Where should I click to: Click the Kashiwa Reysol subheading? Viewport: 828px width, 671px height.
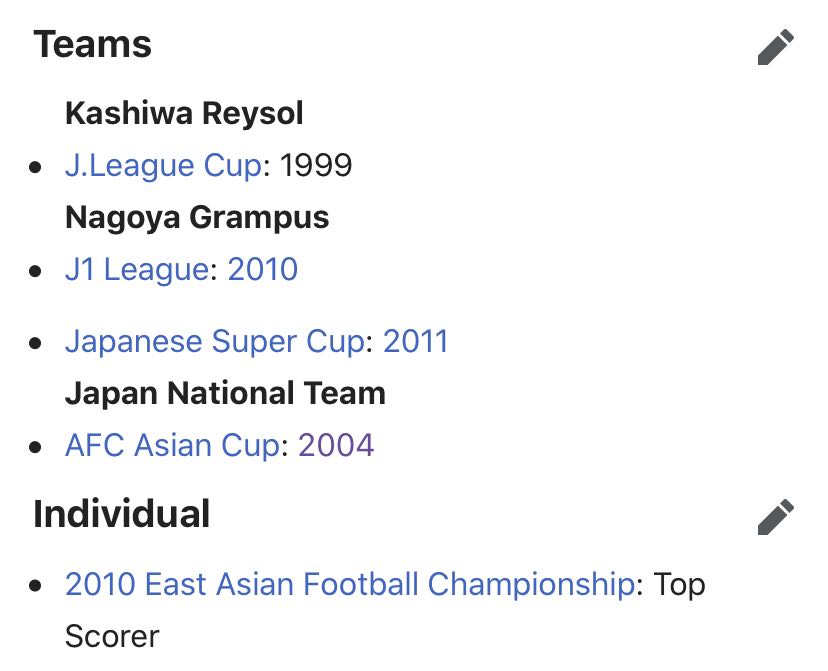(184, 113)
